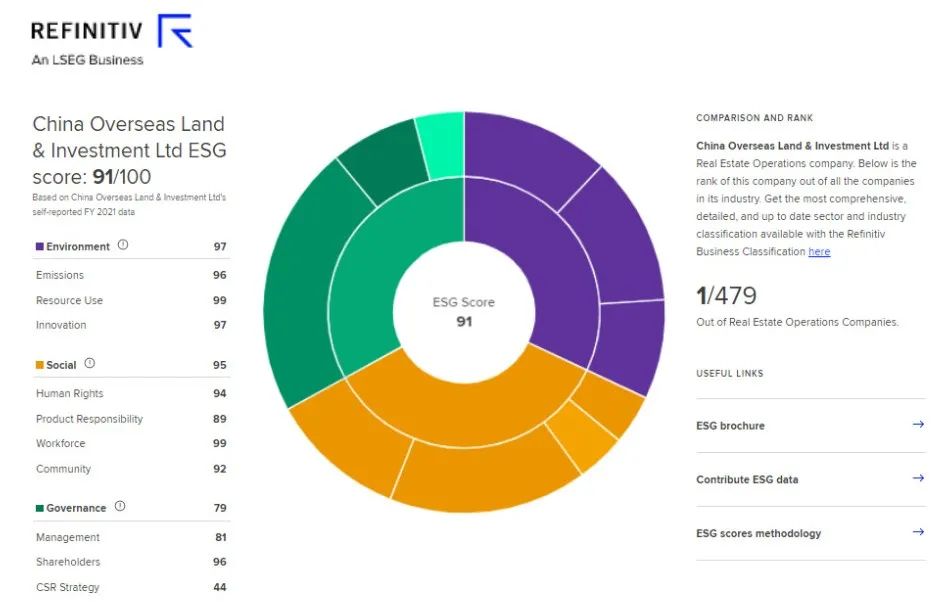This screenshot has width=937, height=602.
Task: Follow the Contribute ESG data link
Action: (747, 479)
